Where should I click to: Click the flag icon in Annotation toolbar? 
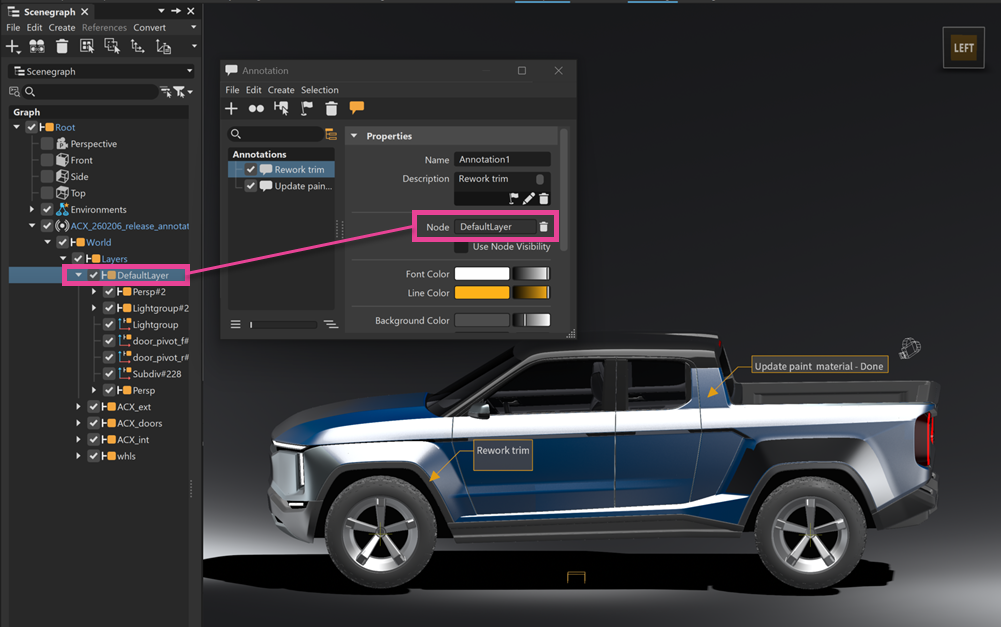[x=306, y=109]
